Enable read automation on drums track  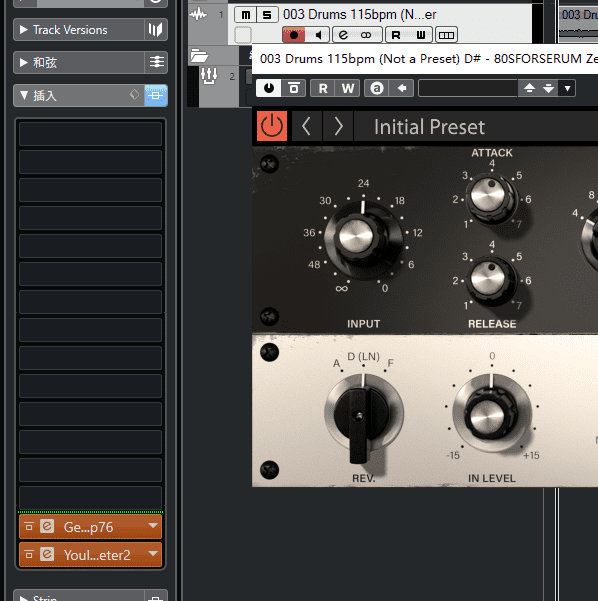tap(396, 35)
